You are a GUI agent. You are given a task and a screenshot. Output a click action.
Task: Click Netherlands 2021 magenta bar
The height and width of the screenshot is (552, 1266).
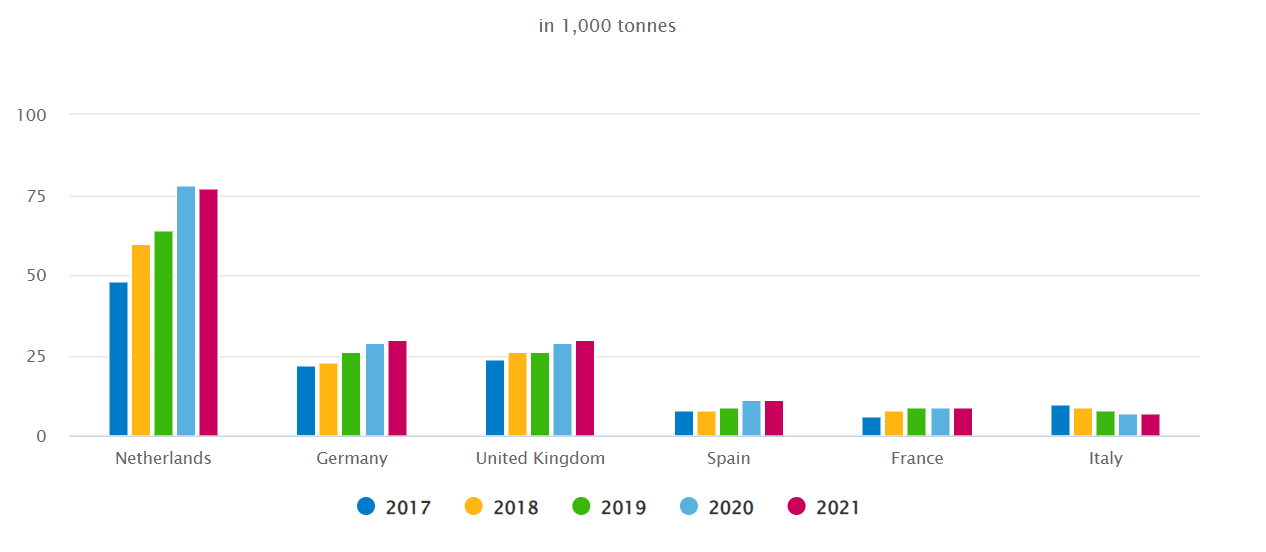[x=208, y=312]
